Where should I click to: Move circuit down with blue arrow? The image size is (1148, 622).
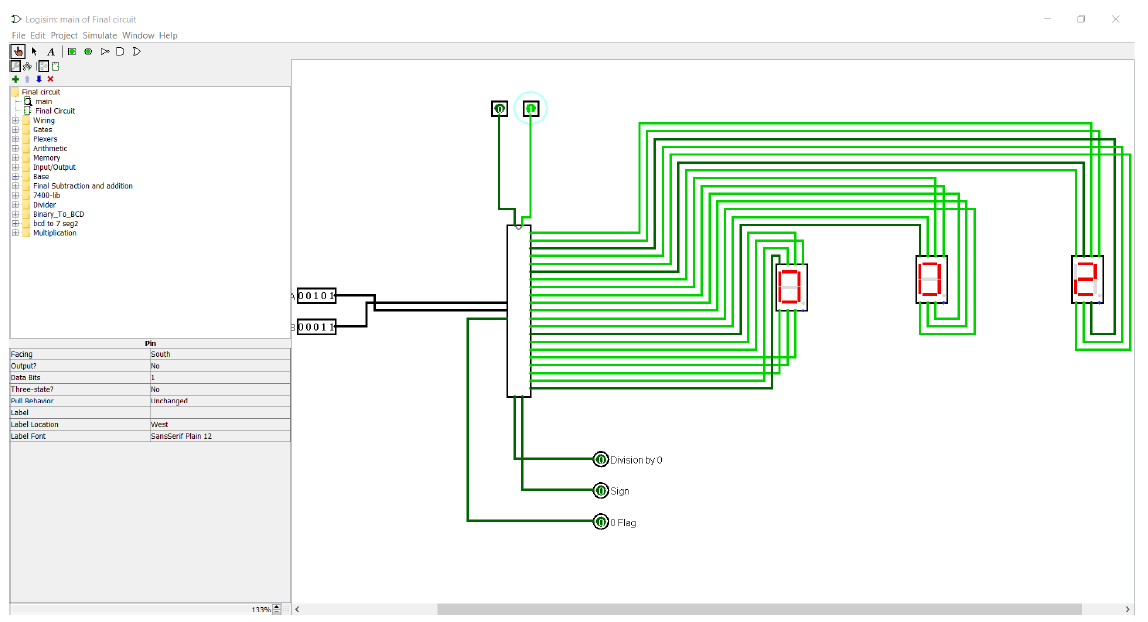tap(39, 79)
